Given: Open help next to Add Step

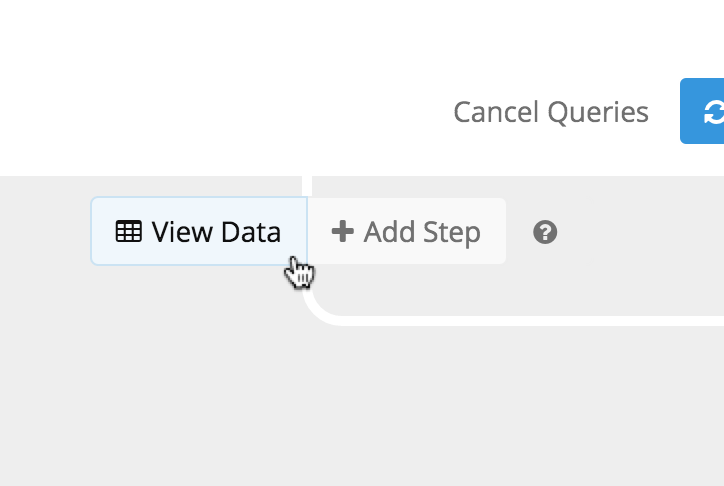Looking at the screenshot, I should [x=545, y=232].
